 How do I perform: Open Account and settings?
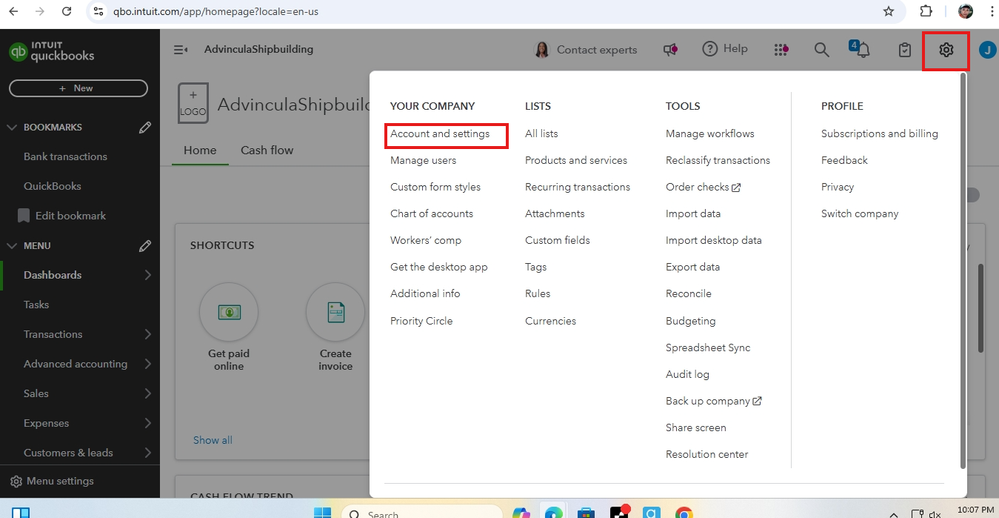(x=440, y=134)
